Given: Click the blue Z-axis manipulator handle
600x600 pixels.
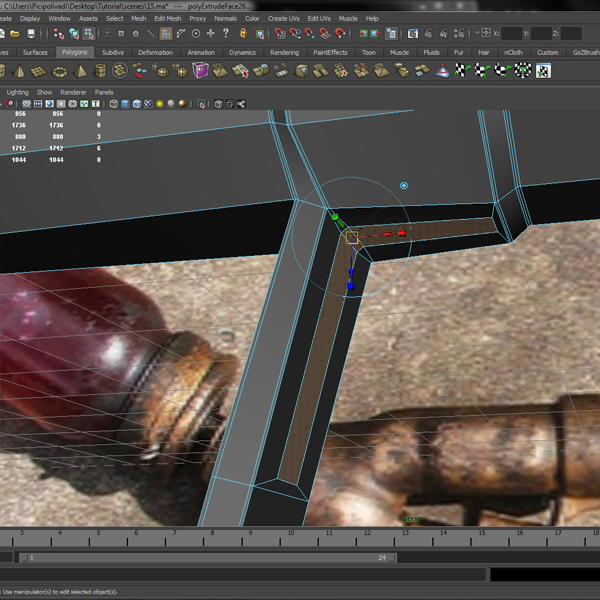Looking at the screenshot, I should point(350,286).
